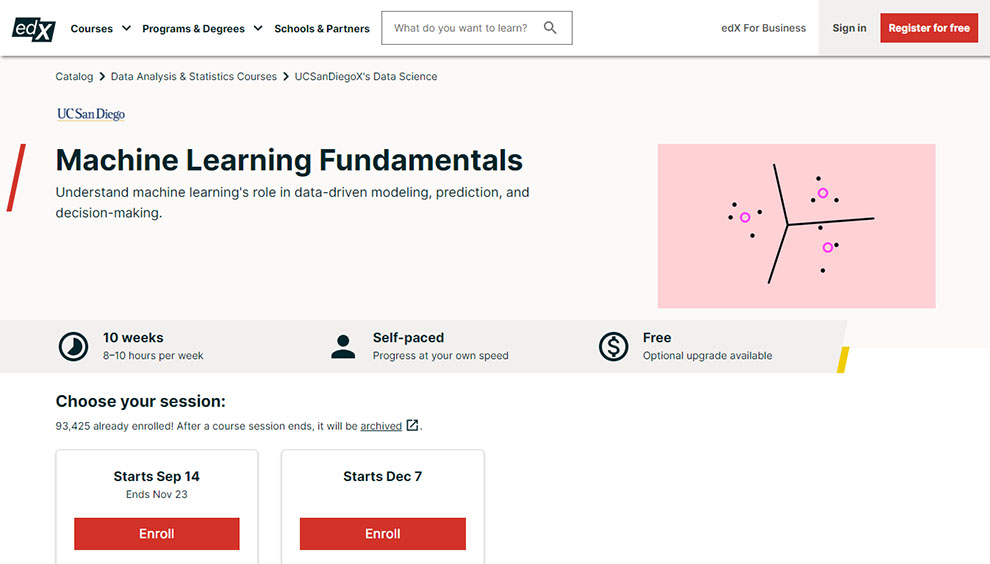Screen dimensions: 990x564
Task: Click the dollar sign icon beside Free
Action: (614, 347)
